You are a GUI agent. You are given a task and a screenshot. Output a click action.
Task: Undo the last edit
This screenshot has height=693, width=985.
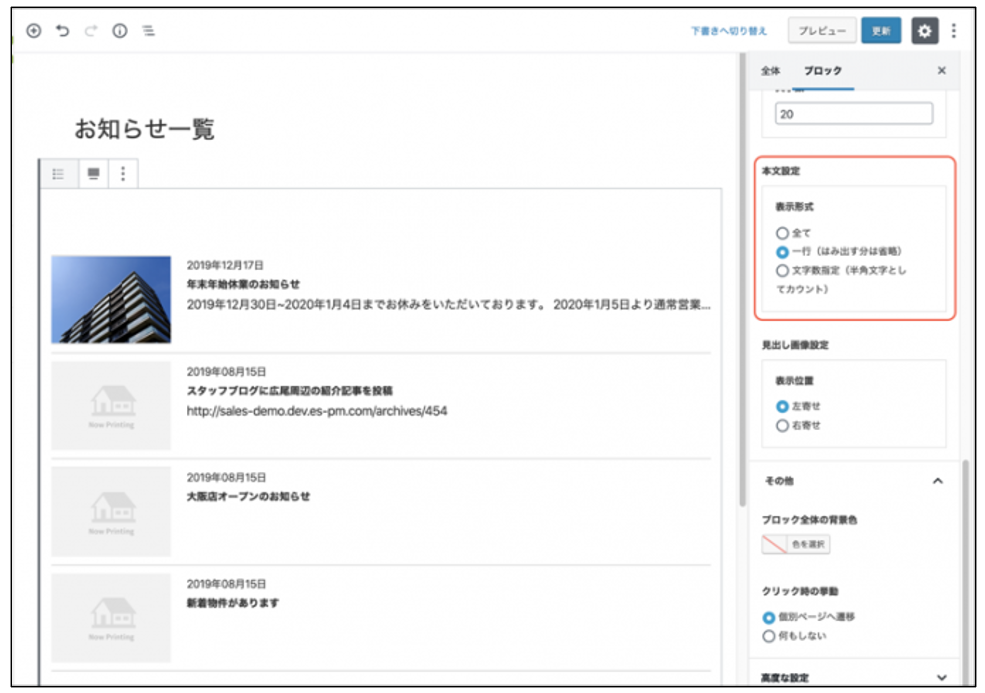(62, 31)
